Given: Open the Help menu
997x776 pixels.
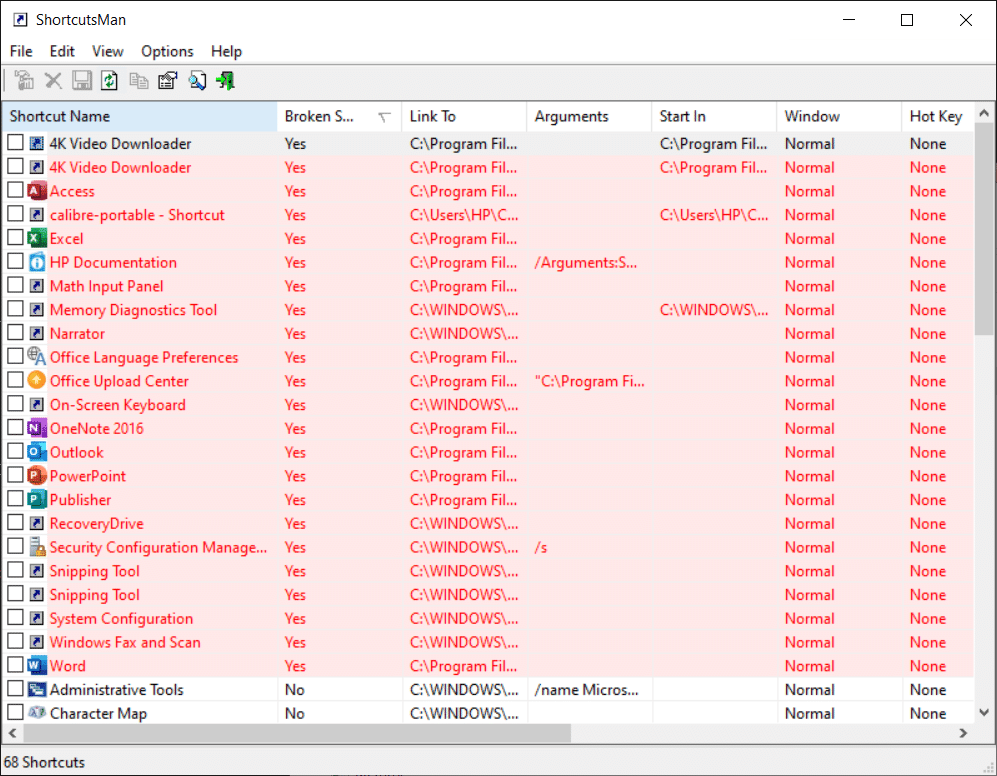Looking at the screenshot, I should point(226,51).
